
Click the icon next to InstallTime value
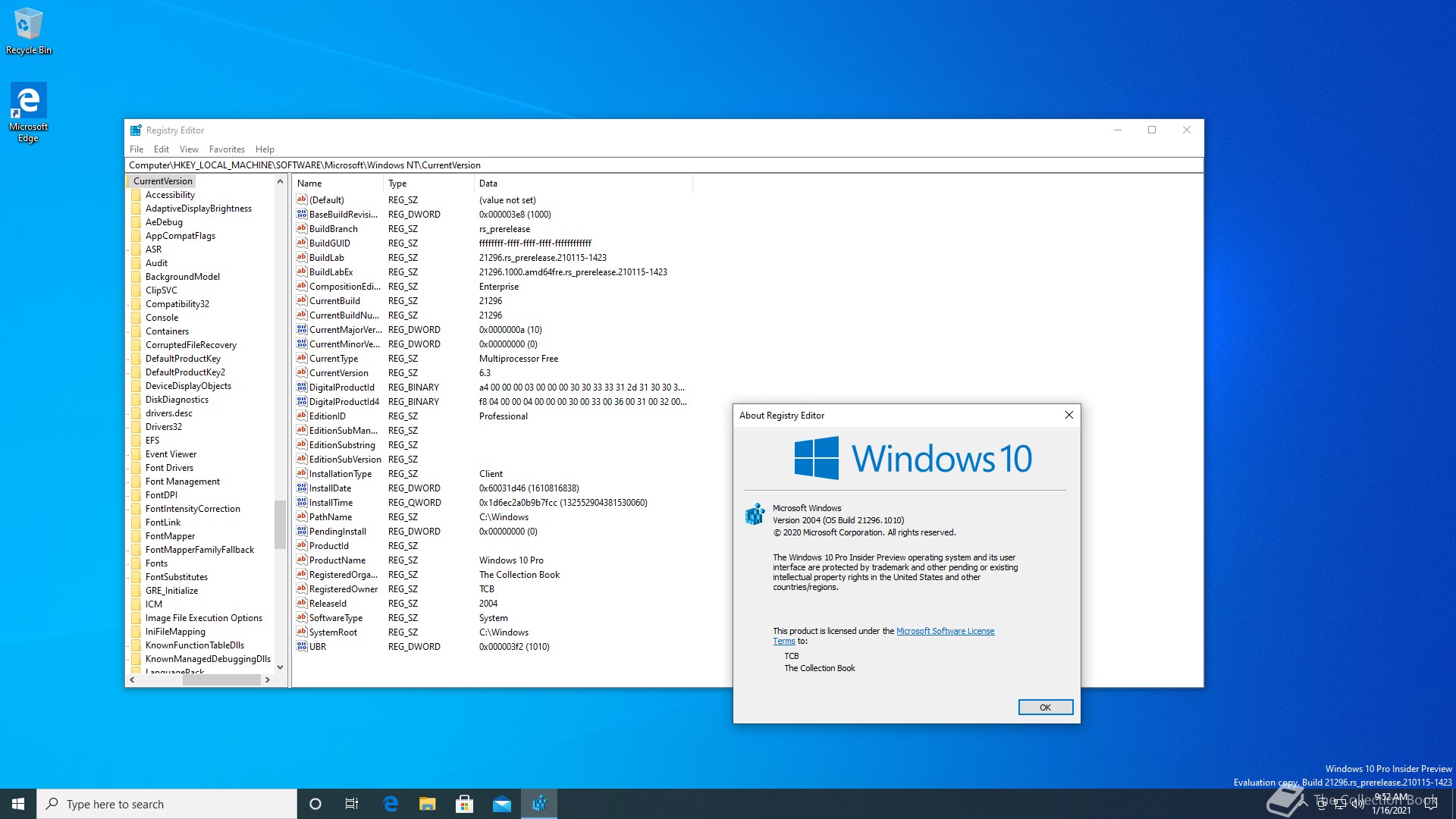tap(302, 502)
